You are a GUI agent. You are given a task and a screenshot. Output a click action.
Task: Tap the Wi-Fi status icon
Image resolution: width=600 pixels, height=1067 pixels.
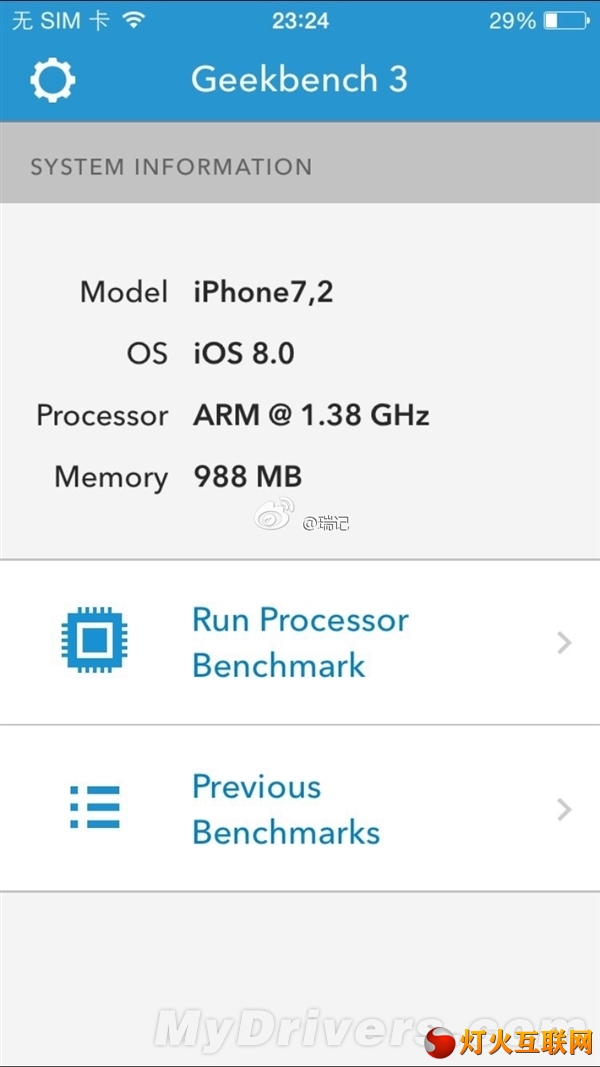tap(133, 20)
